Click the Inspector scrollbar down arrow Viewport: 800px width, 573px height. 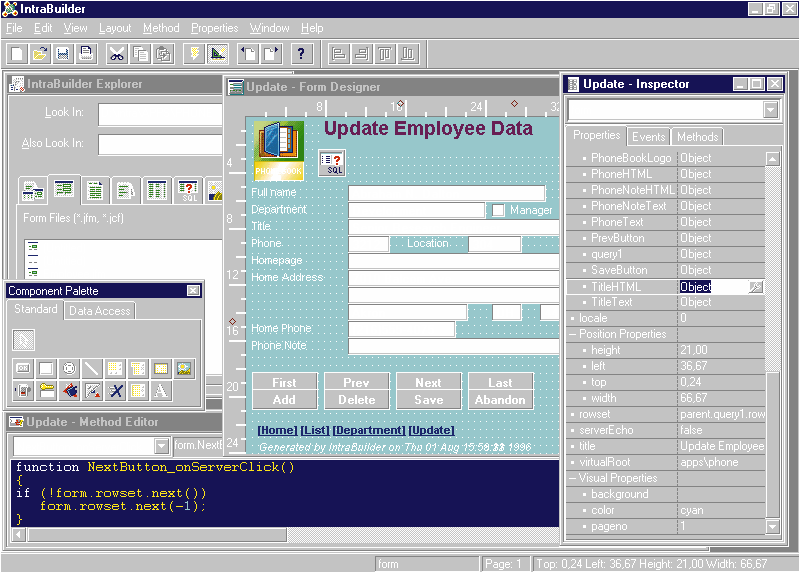[772, 527]
